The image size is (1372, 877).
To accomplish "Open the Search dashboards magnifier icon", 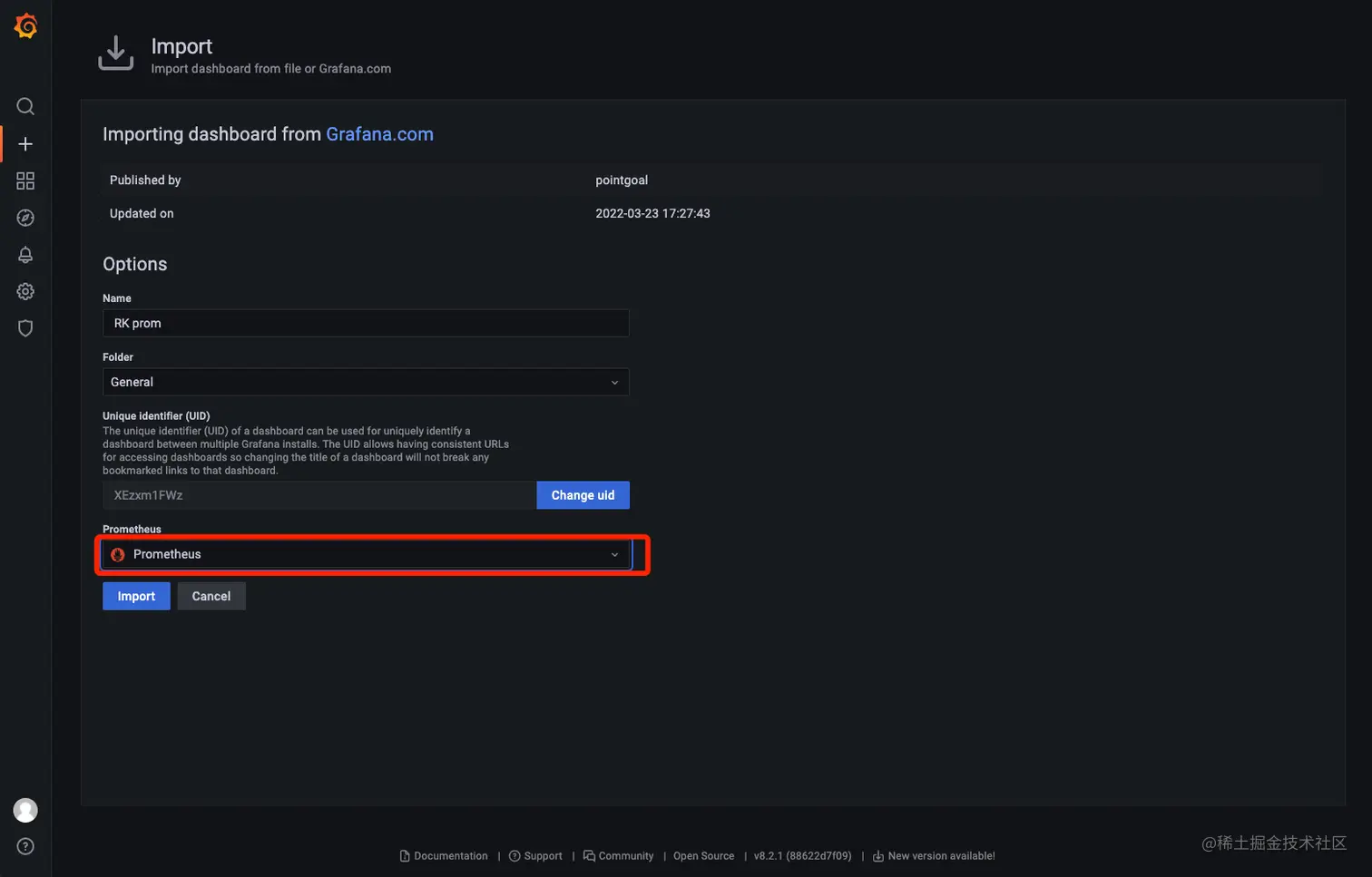I will [x=25, y=107].
